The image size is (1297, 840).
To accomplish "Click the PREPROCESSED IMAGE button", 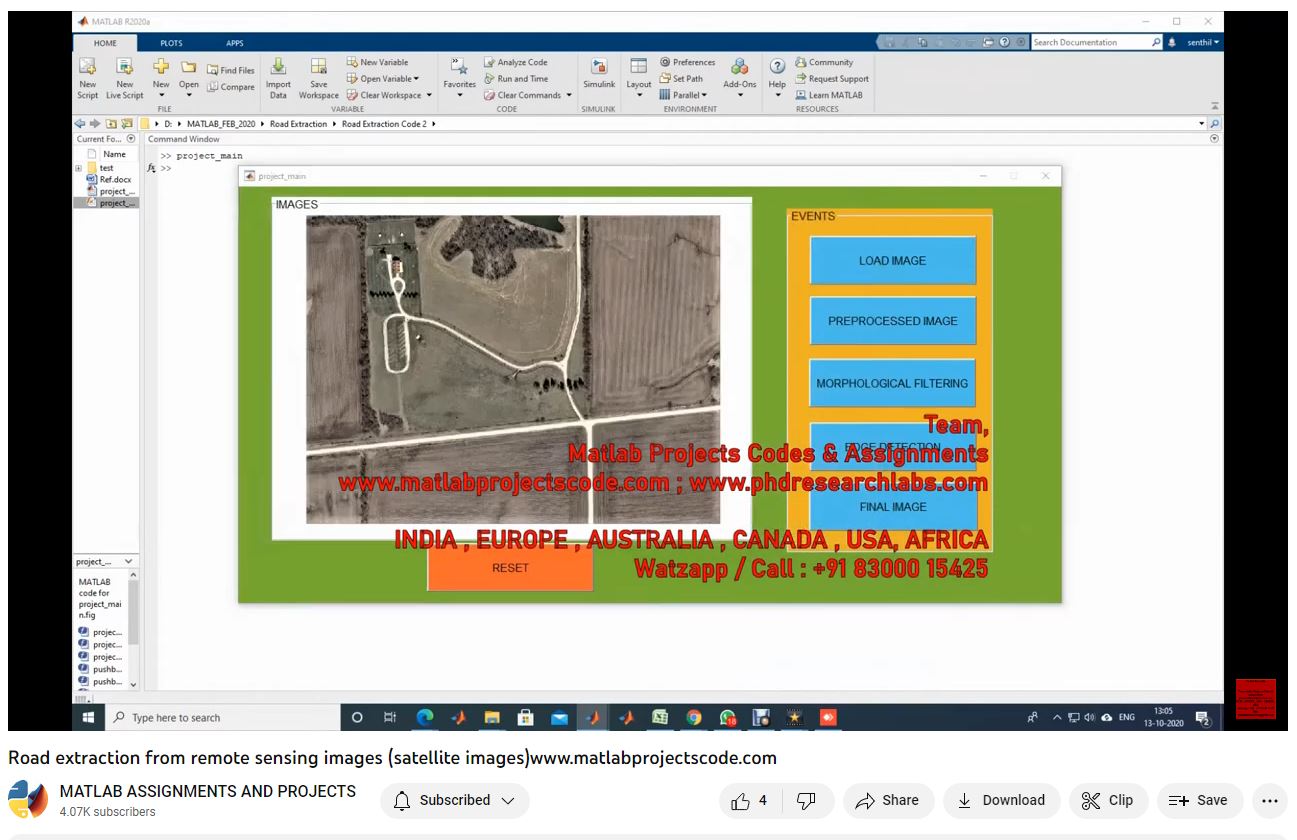I will (892, 321).
